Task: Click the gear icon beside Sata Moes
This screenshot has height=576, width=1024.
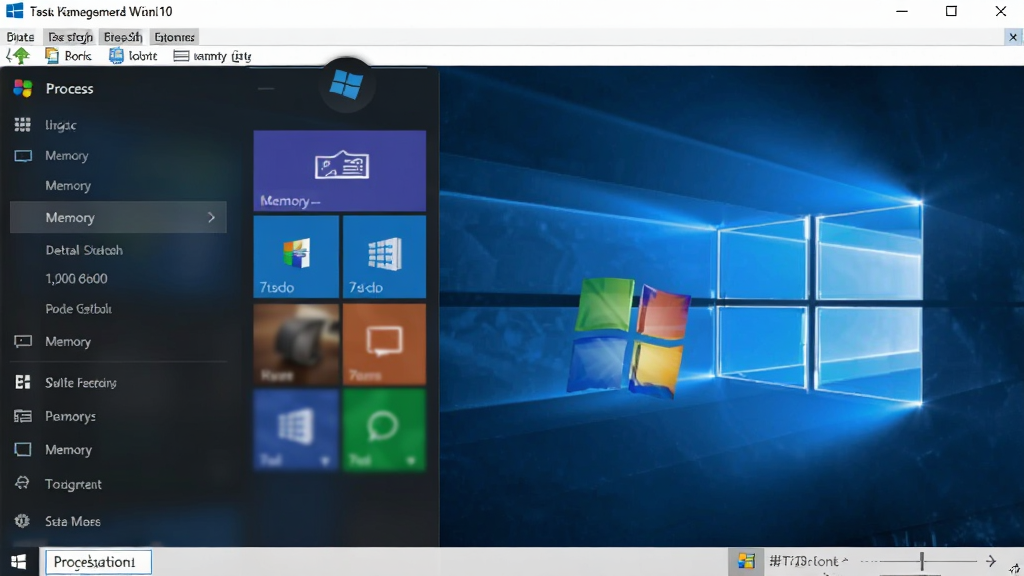Action: click(23, 520)
